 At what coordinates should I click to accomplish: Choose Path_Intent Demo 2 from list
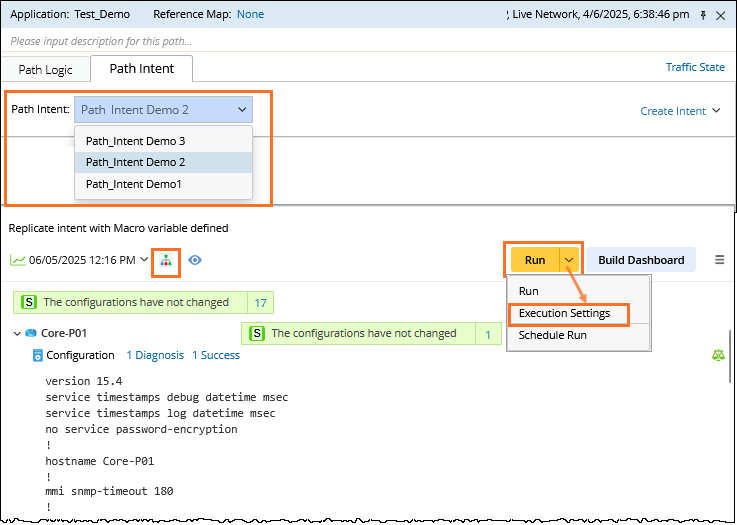(163, 162)
